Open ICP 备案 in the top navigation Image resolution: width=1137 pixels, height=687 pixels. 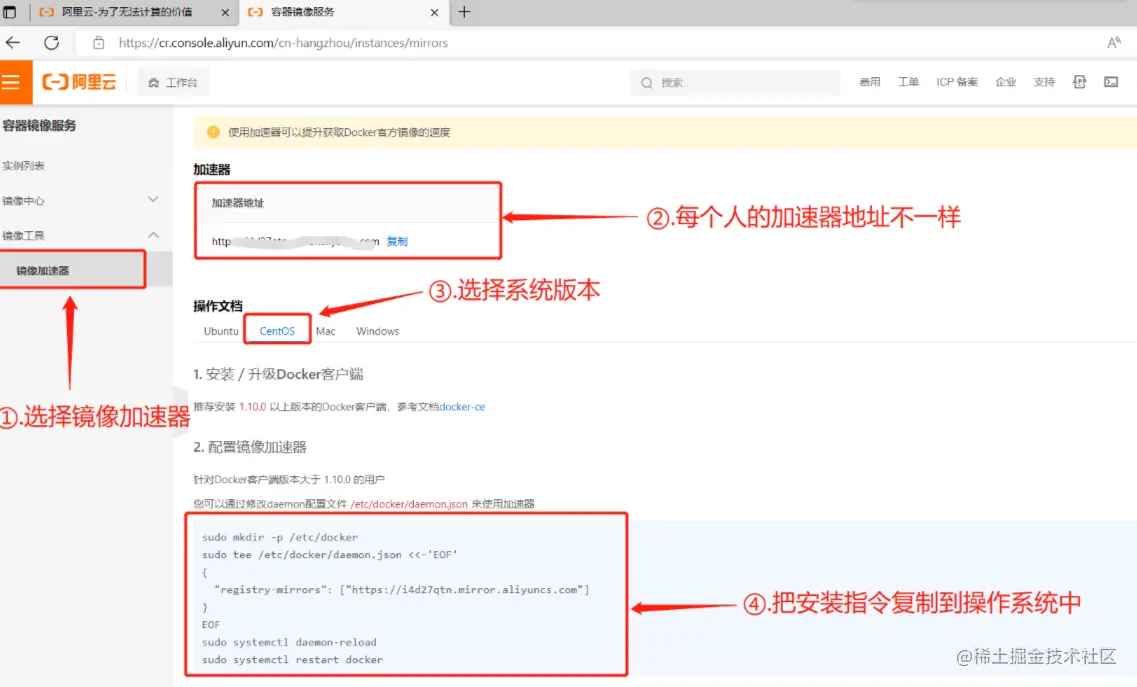pos(956,82)
